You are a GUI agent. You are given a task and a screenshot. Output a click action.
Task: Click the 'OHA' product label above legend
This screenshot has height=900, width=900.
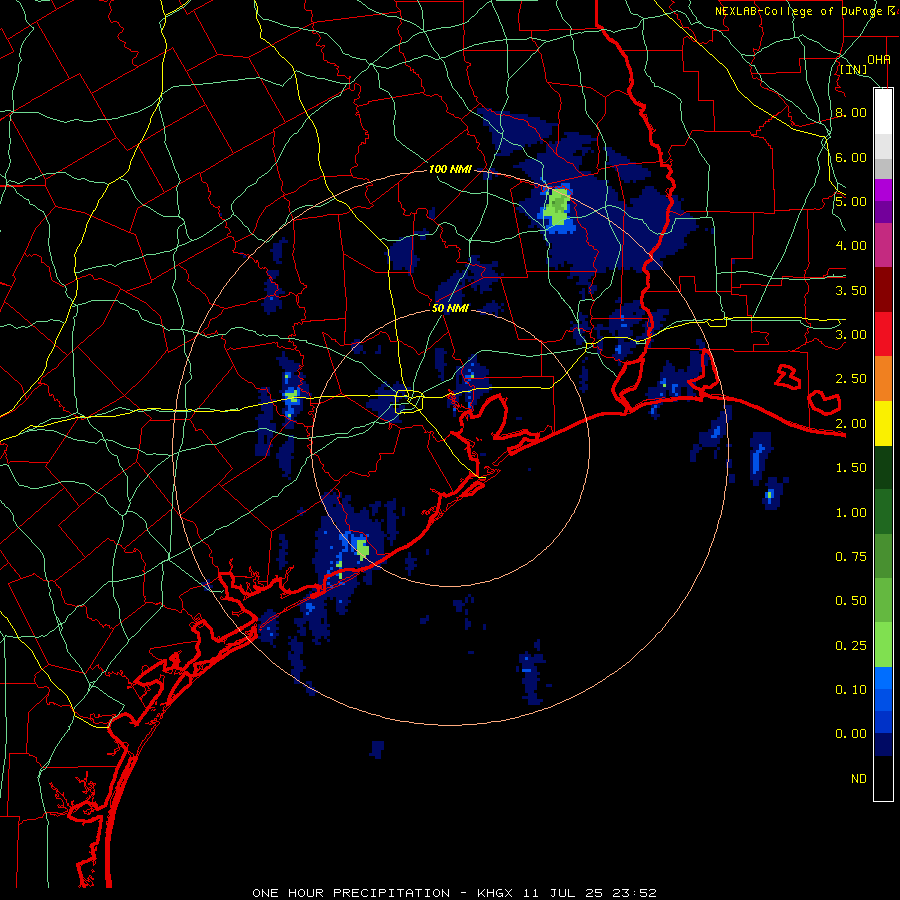[x=879, y=59]
